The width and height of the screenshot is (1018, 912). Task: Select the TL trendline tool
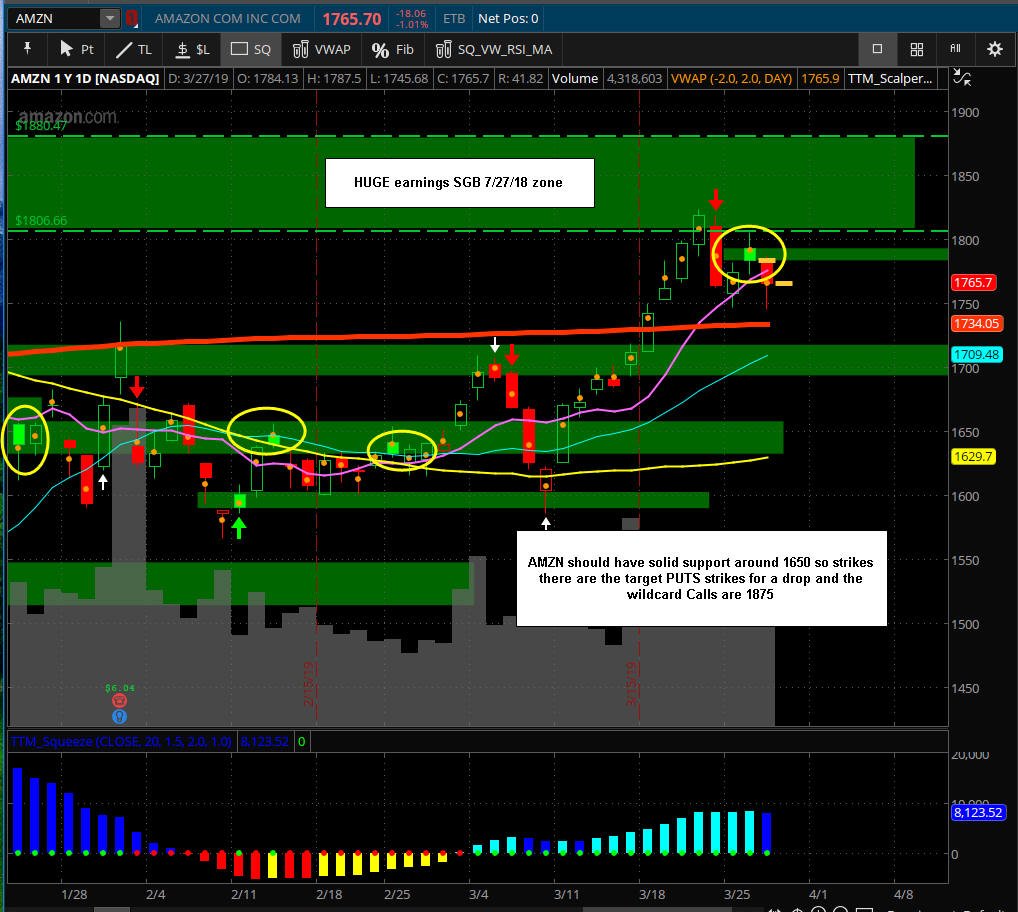pos(133,49)
